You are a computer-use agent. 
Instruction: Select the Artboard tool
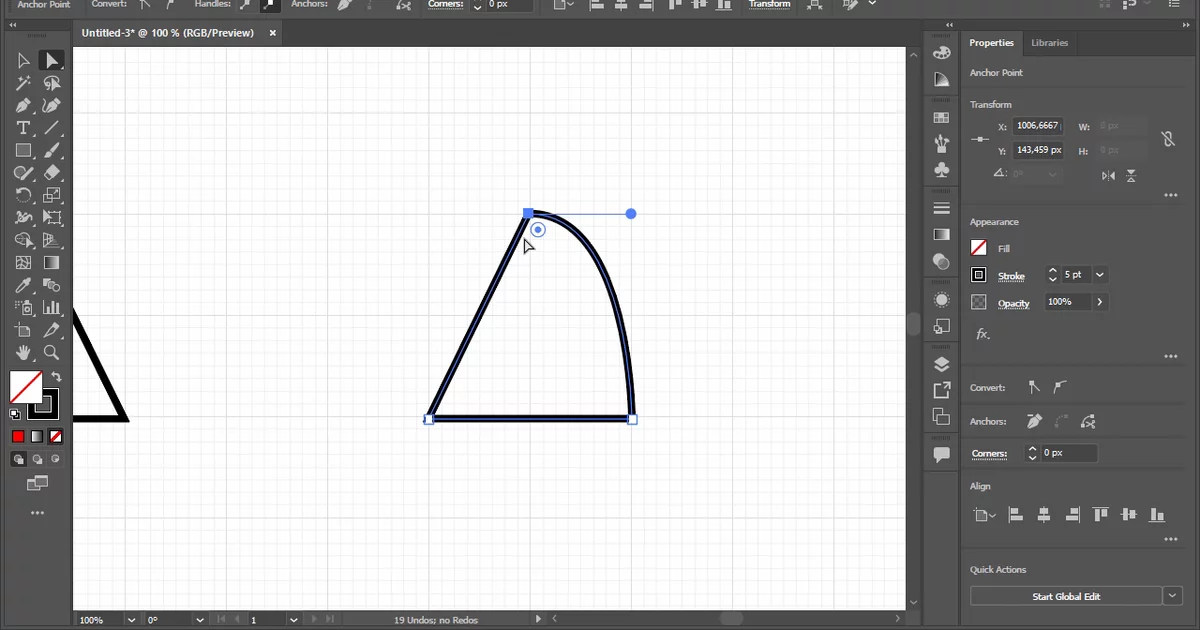(23, 330)
